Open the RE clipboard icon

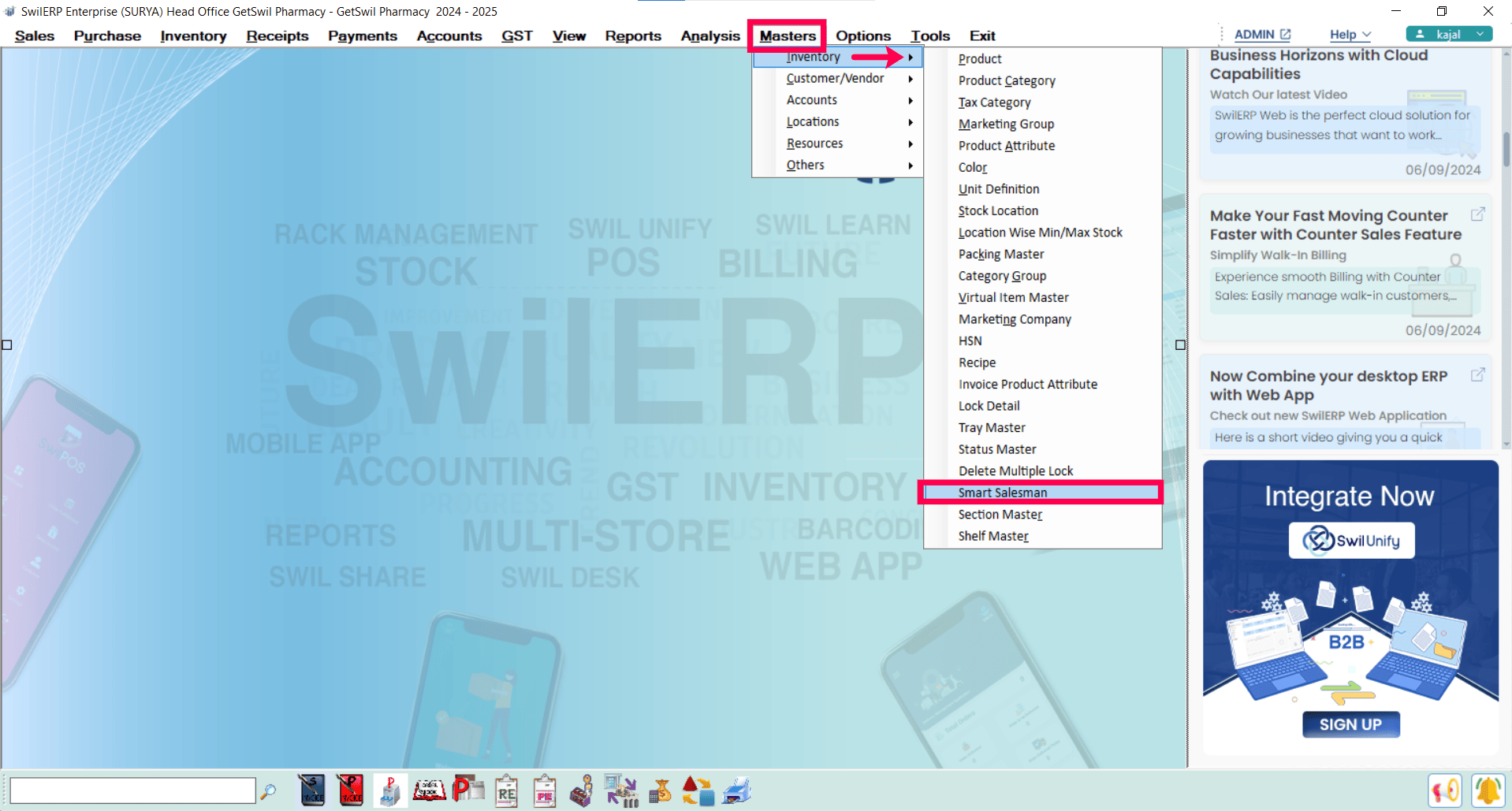click(506, 791)
